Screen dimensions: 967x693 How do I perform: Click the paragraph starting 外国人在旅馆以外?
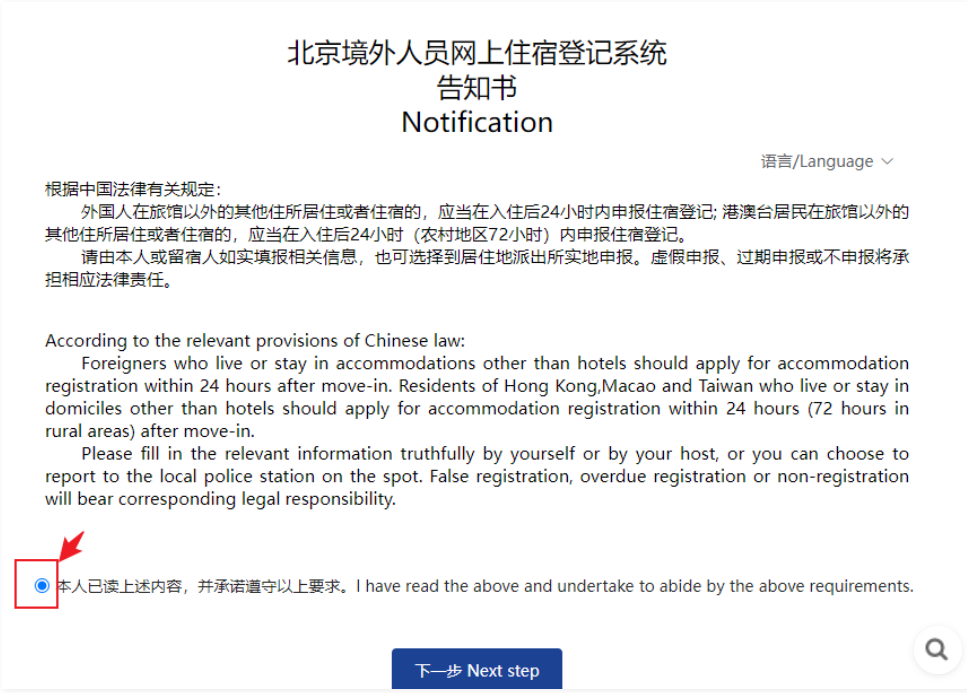[x=477, y=223]
